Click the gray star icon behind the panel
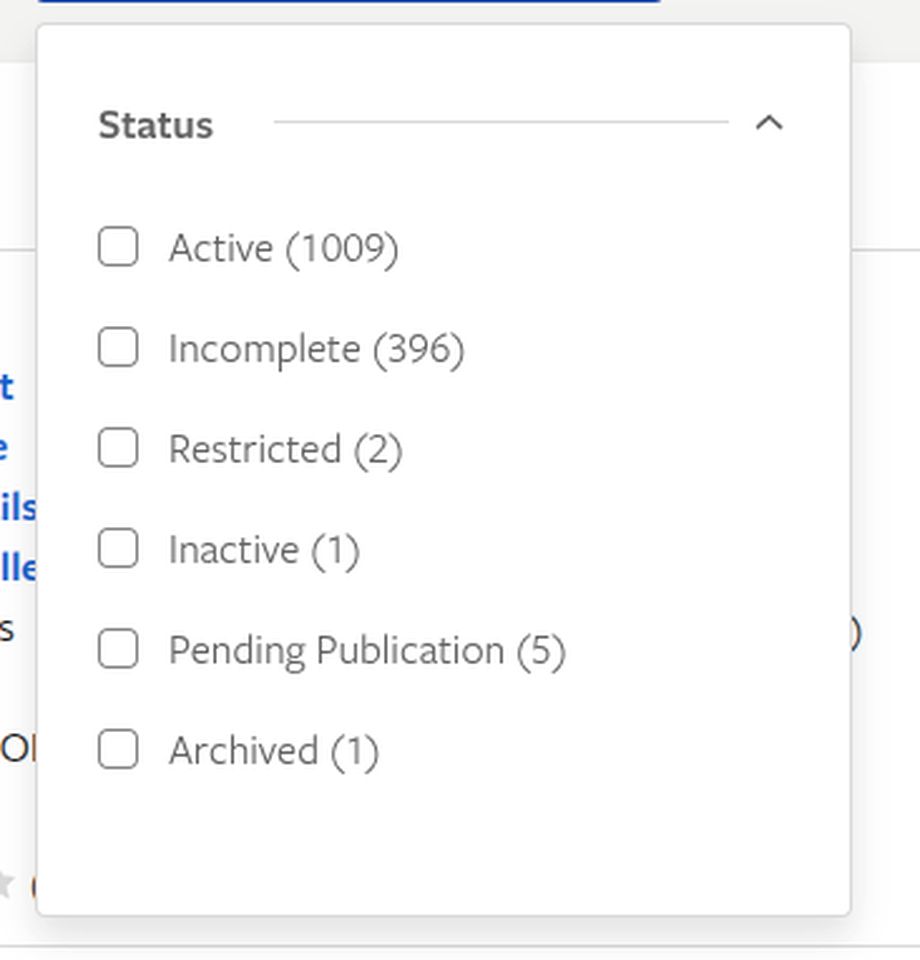This screenshot has height=960, width=920. [7, 884]
